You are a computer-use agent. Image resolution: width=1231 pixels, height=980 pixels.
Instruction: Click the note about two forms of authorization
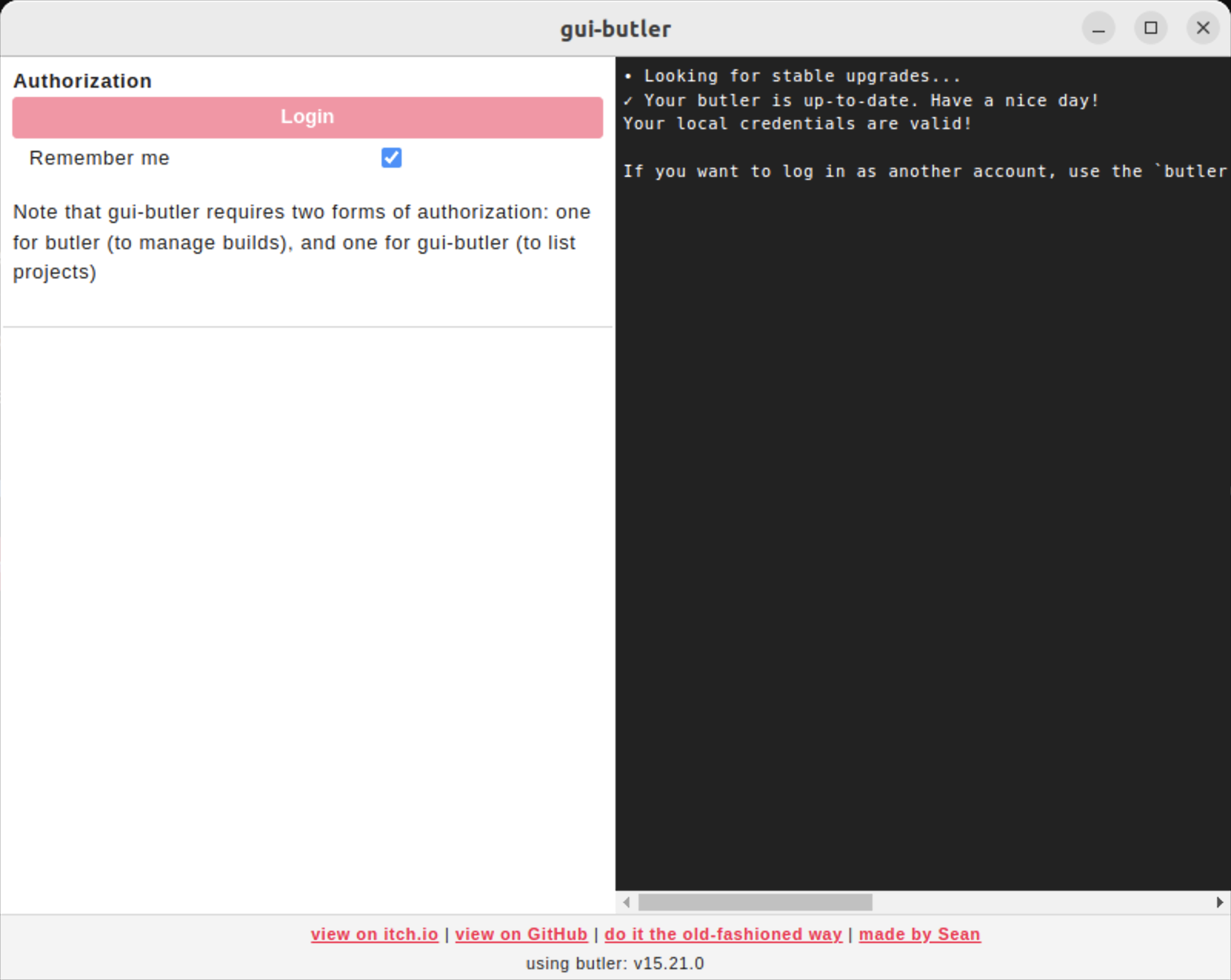click(302, 242)
